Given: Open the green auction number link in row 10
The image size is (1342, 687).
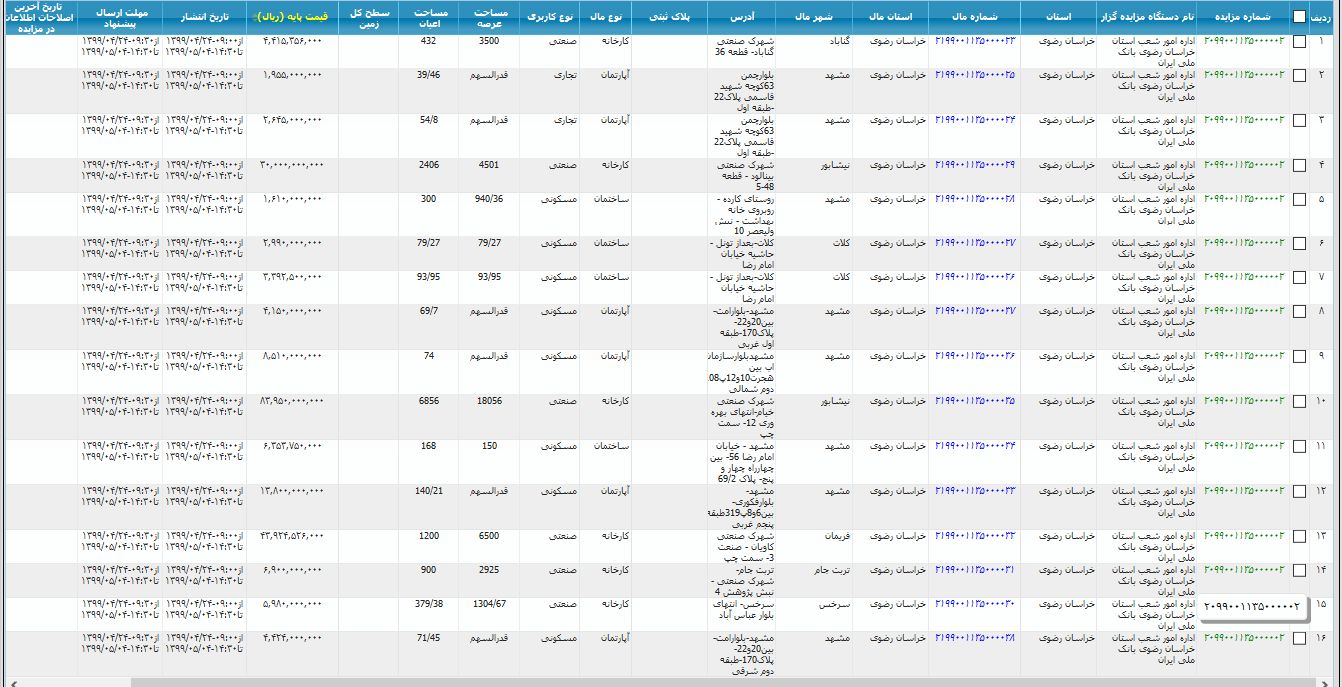Looking at the screenshot, I should click(1244, 400).
